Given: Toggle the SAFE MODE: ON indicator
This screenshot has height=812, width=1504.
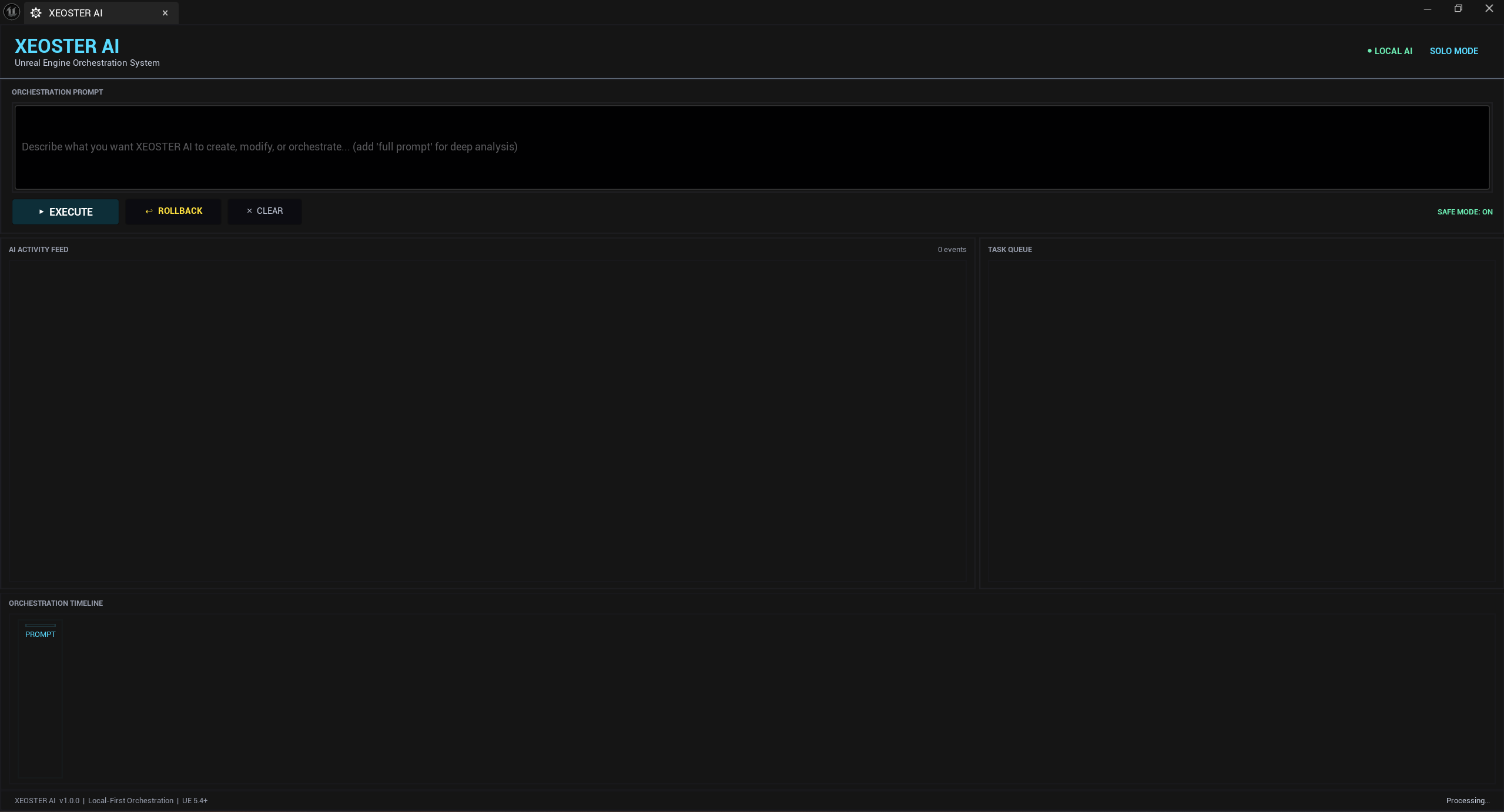Looking at the screenshot, I should [1465, 212].
